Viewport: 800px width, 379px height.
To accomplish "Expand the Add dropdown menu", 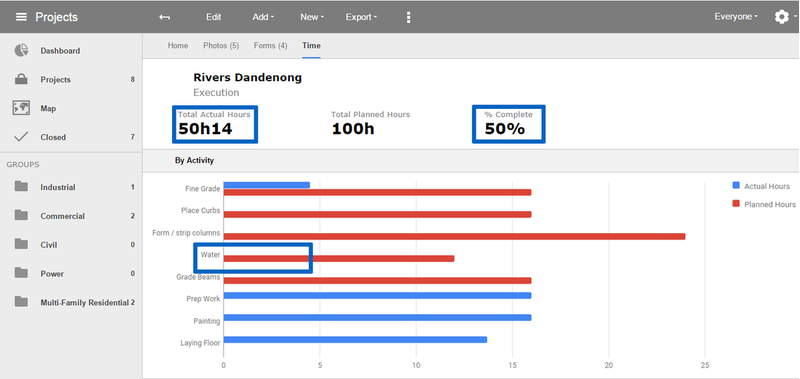I will coord(263,17).
